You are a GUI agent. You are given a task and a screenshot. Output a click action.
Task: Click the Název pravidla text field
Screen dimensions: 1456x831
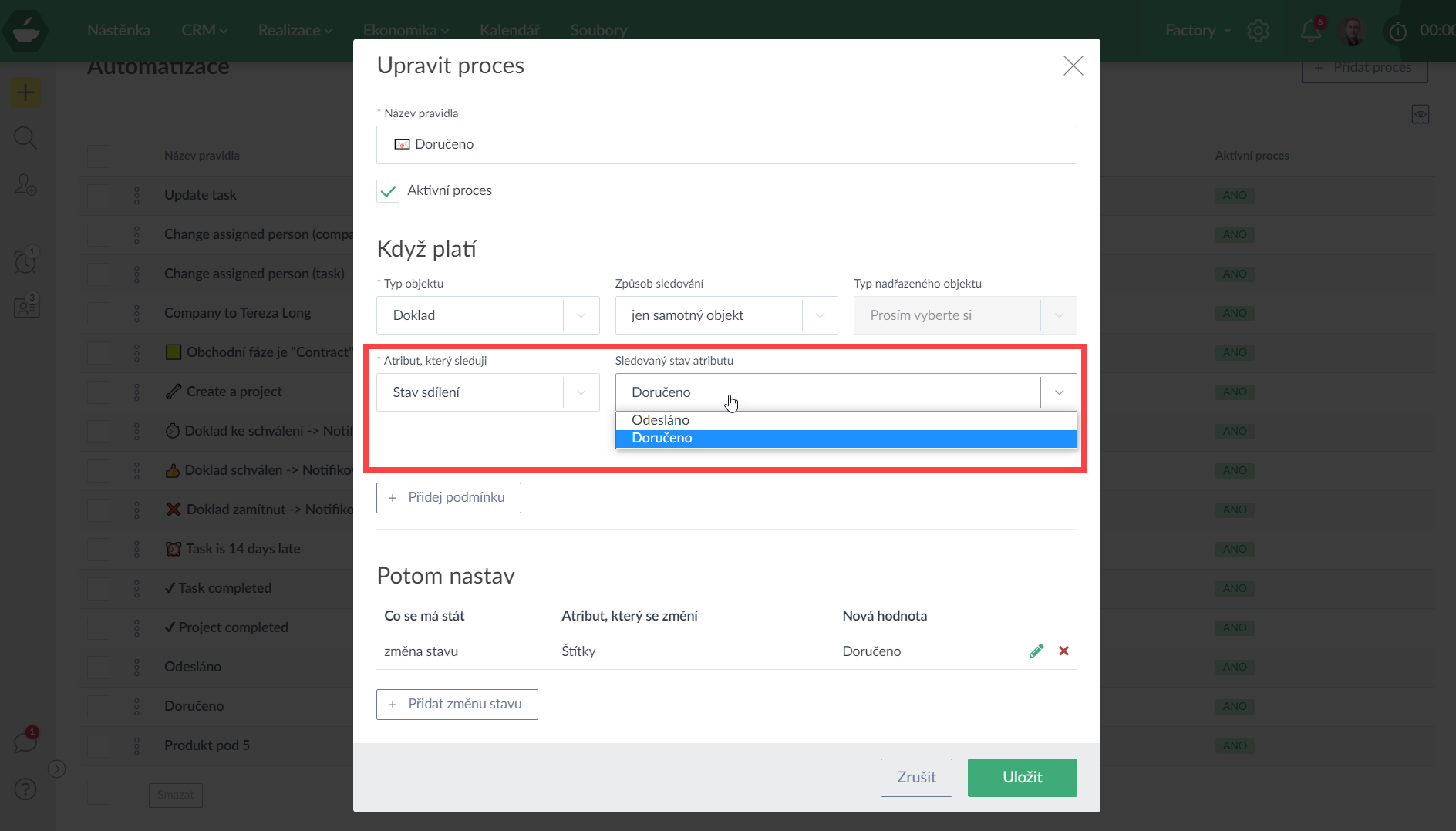[x=726, y=145]
